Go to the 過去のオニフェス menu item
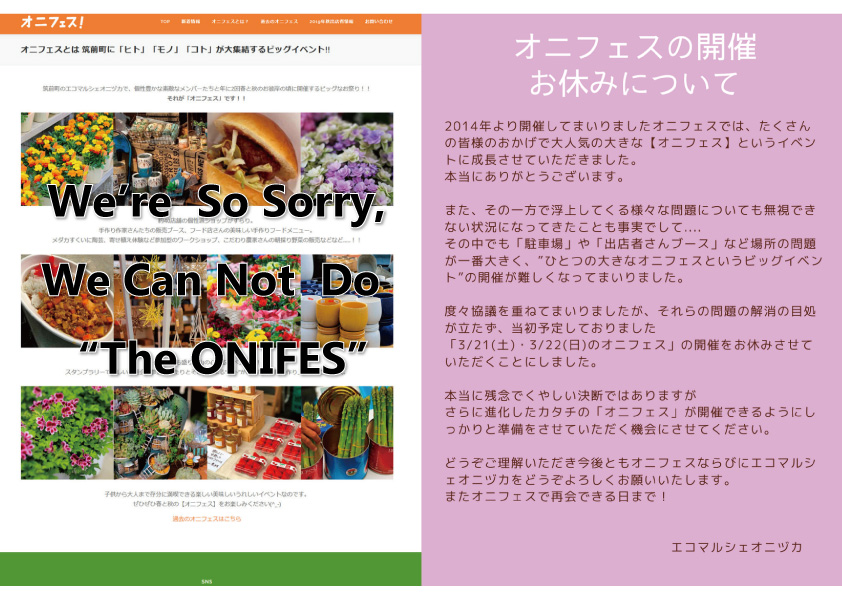 point(279,21)
